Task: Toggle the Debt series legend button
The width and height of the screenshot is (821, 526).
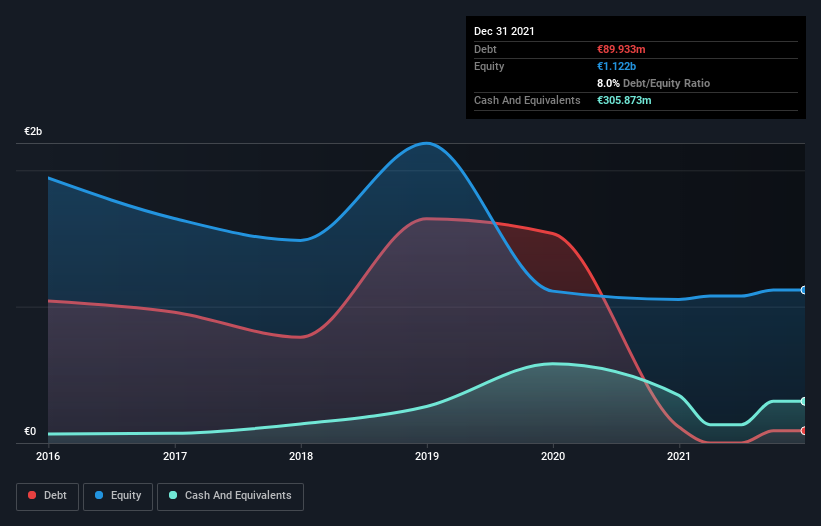Action: pos(48,496)
